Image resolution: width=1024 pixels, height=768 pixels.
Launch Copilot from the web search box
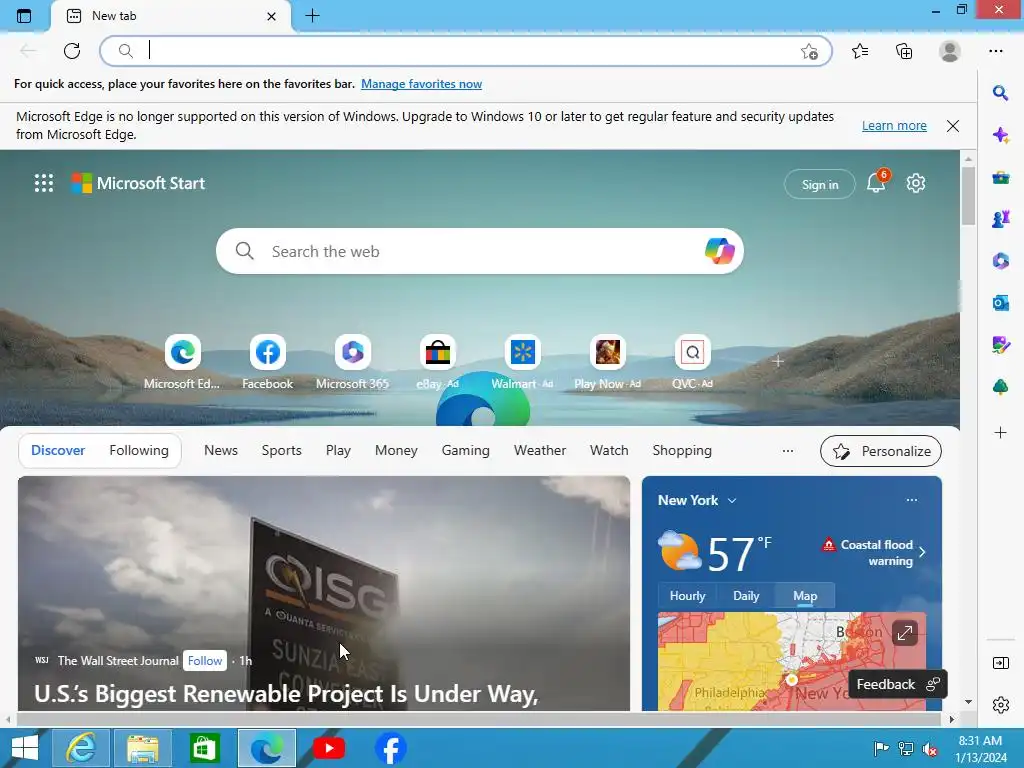[719, 251]
